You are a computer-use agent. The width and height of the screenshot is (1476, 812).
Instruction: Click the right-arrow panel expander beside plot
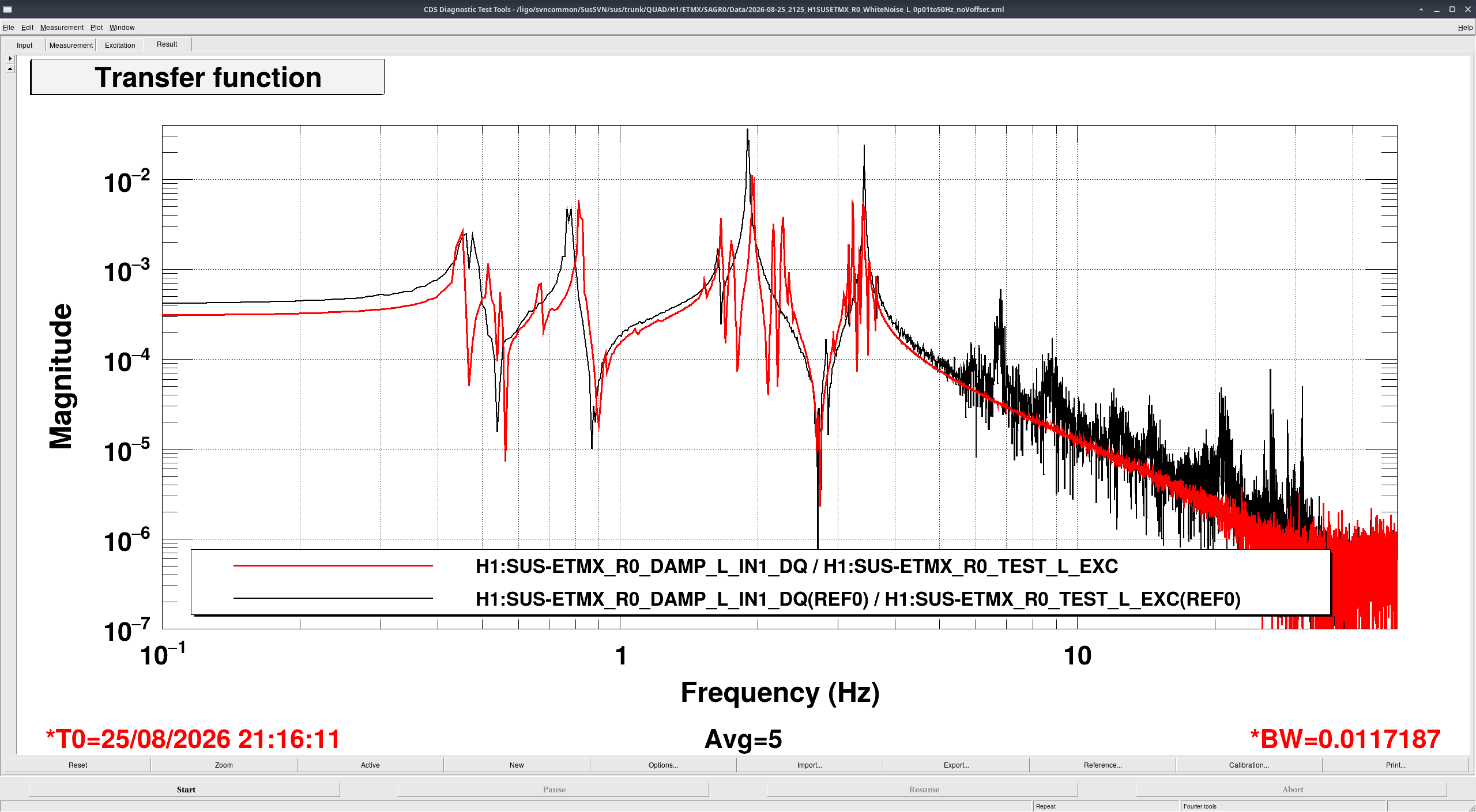10,59
